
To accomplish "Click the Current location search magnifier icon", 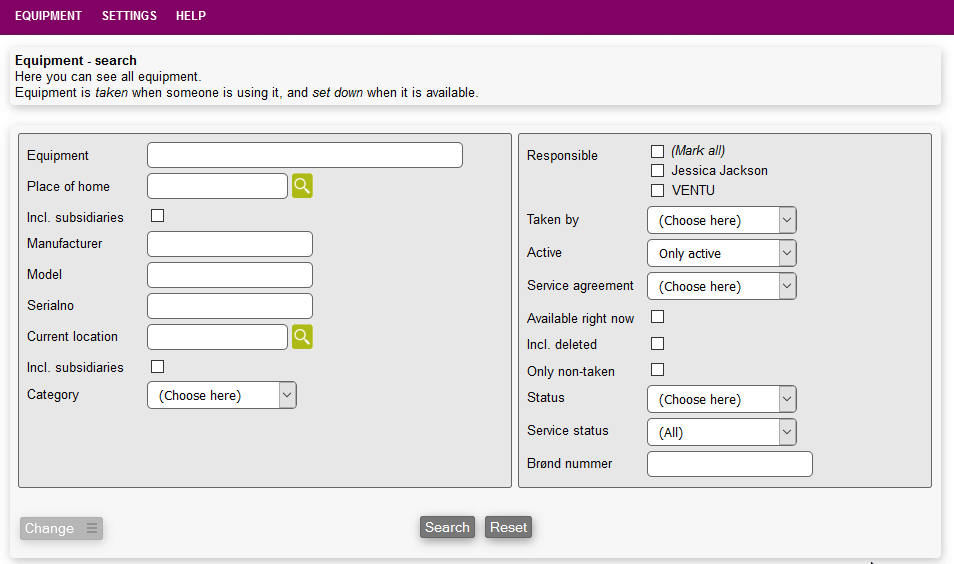I will [302, 337].
